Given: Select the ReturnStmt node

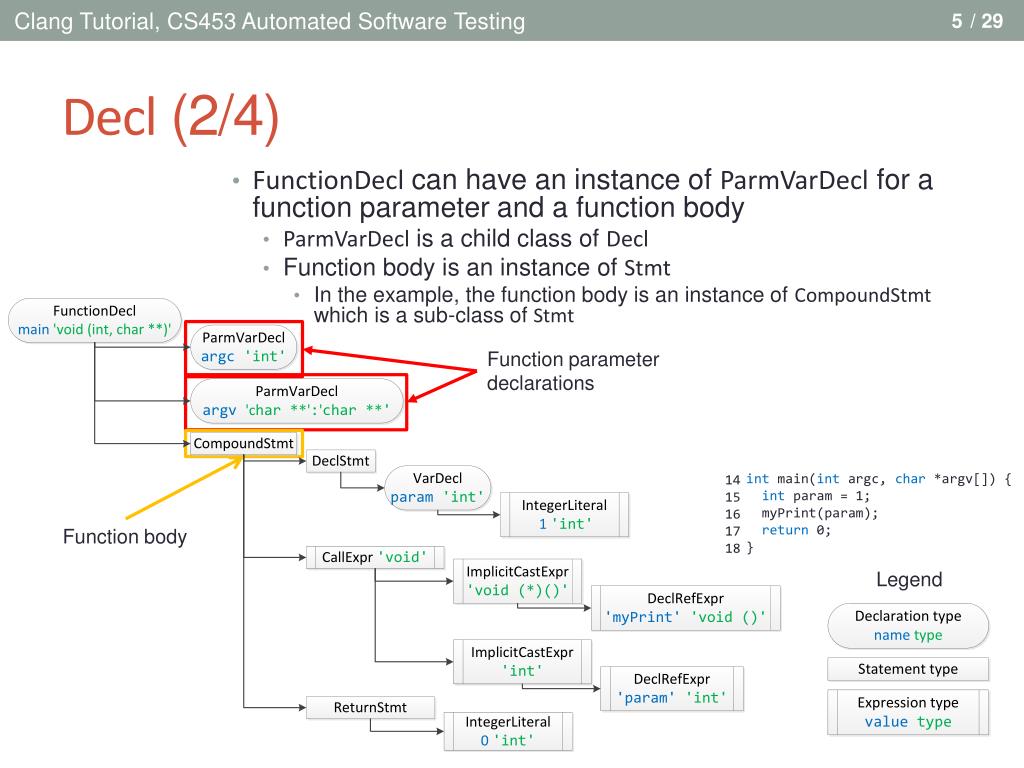Looking at the screenshot, I should (370, 707).
